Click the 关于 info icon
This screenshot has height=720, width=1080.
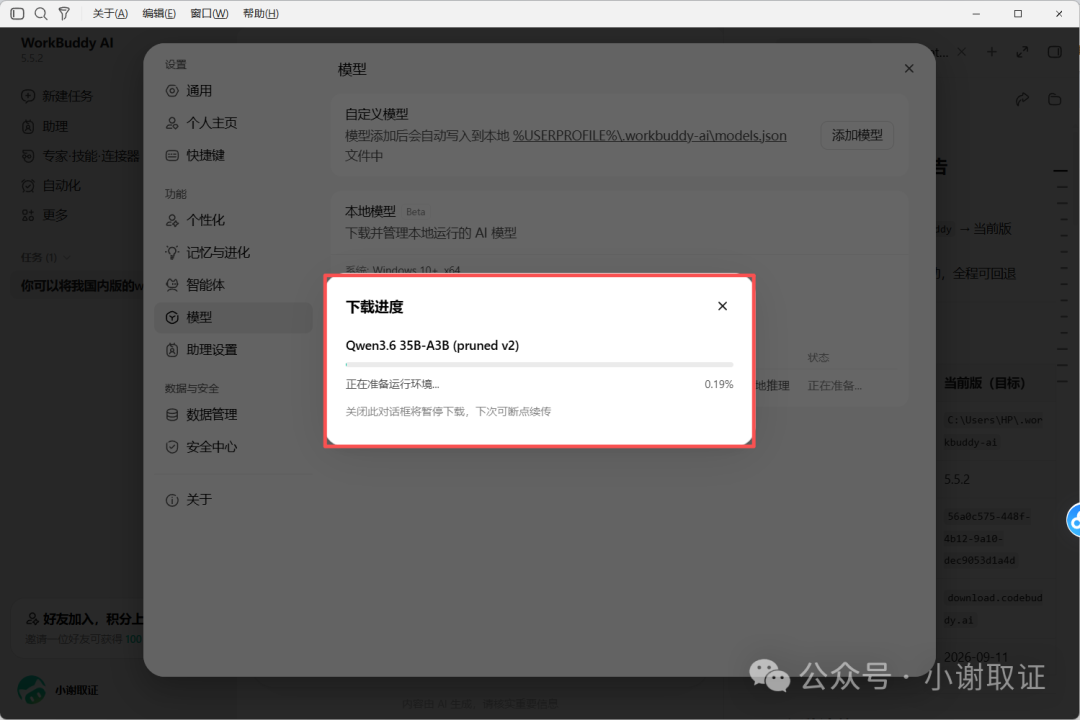click(172, 500)
